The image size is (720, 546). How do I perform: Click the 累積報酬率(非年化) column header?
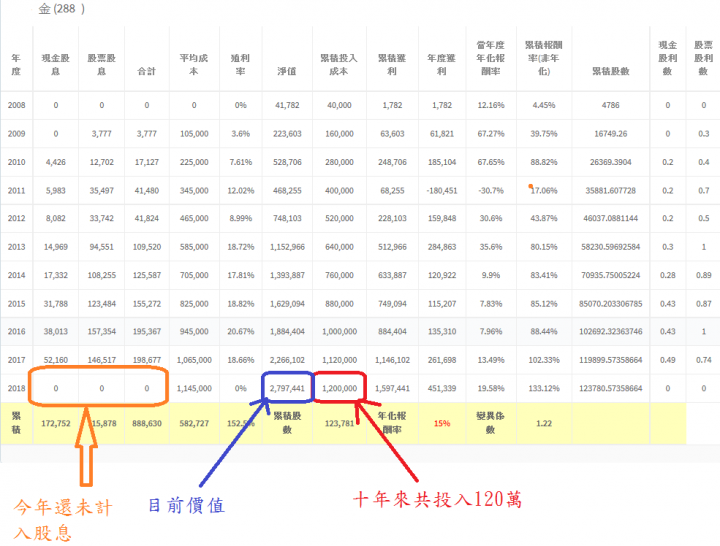click(544, 58)
